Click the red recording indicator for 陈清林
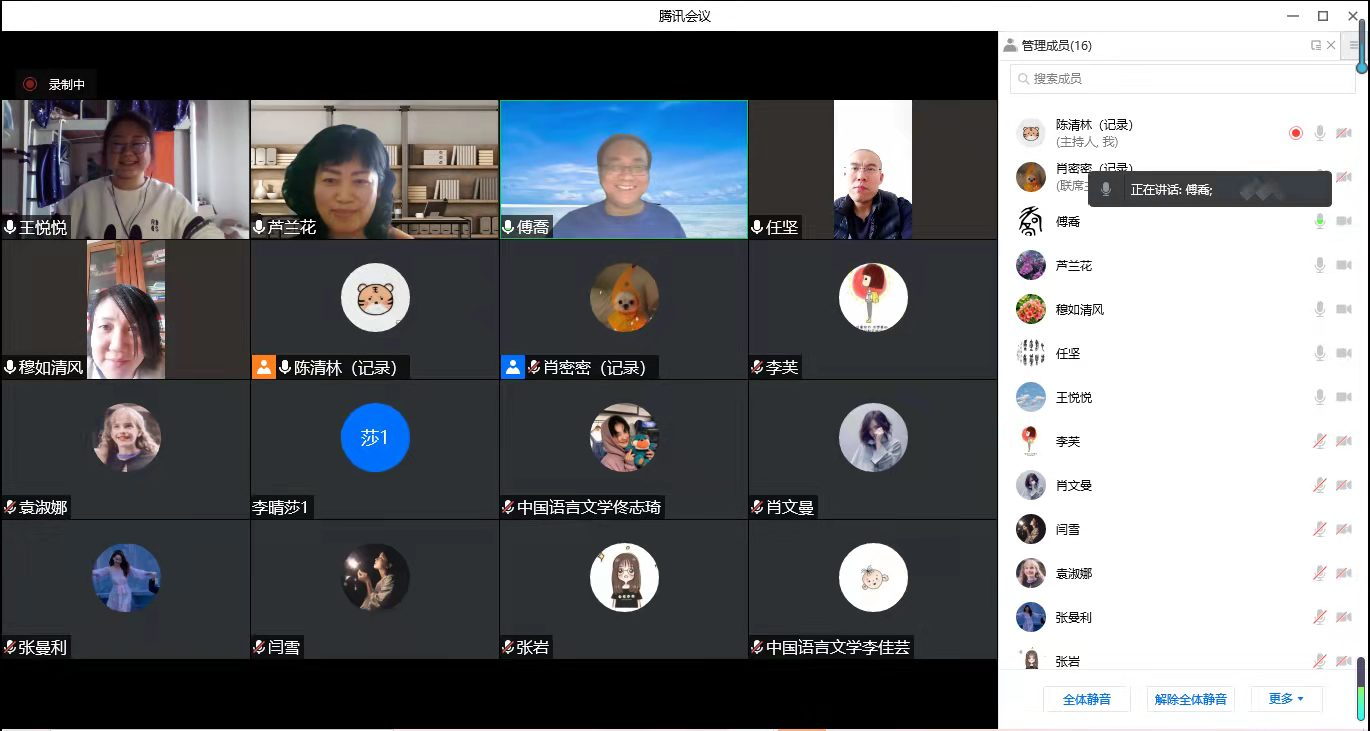Image resolution: width=1370 pixels, height=731 pixels. [x=1296, y=133]
